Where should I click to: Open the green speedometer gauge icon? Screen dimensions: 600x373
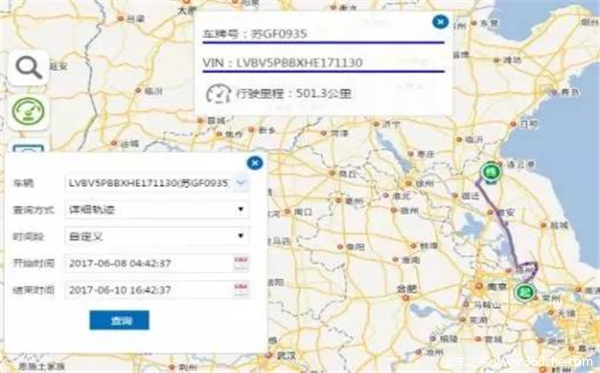coord(29,112)
